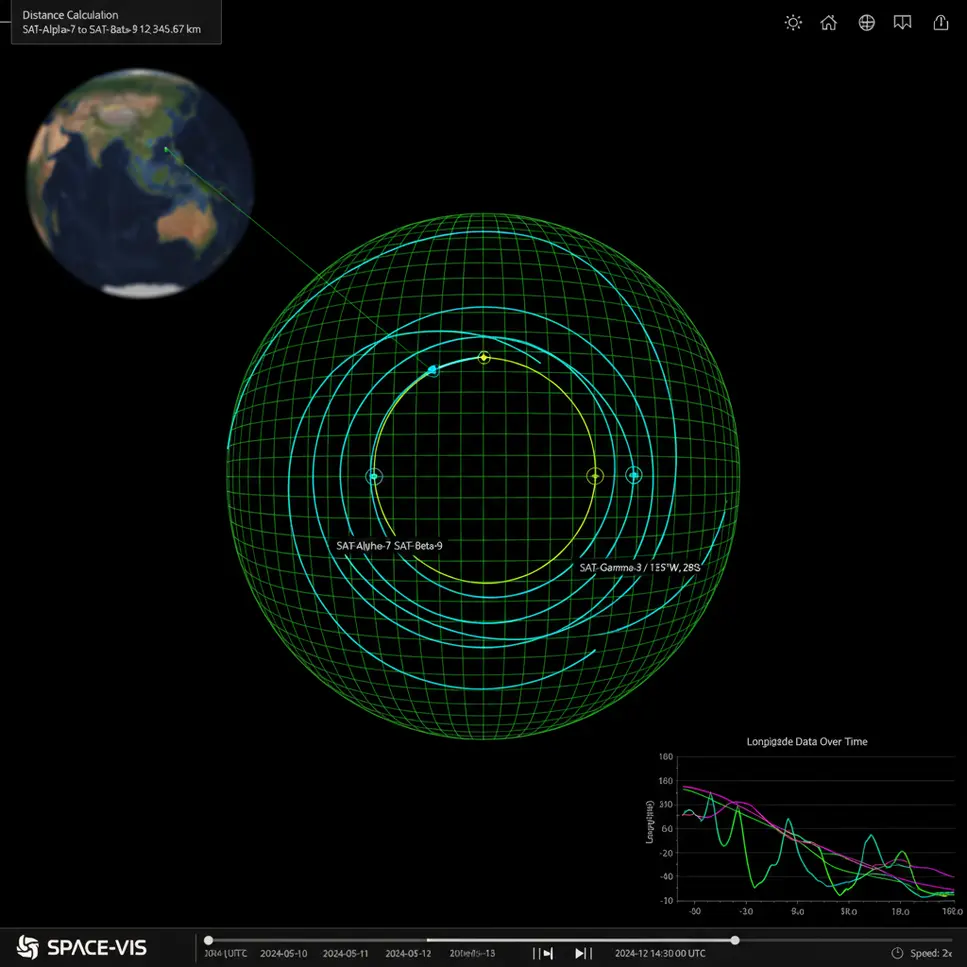967x967 pixels.
Task: Open the globe grid view icon
Action: [867, 23]
